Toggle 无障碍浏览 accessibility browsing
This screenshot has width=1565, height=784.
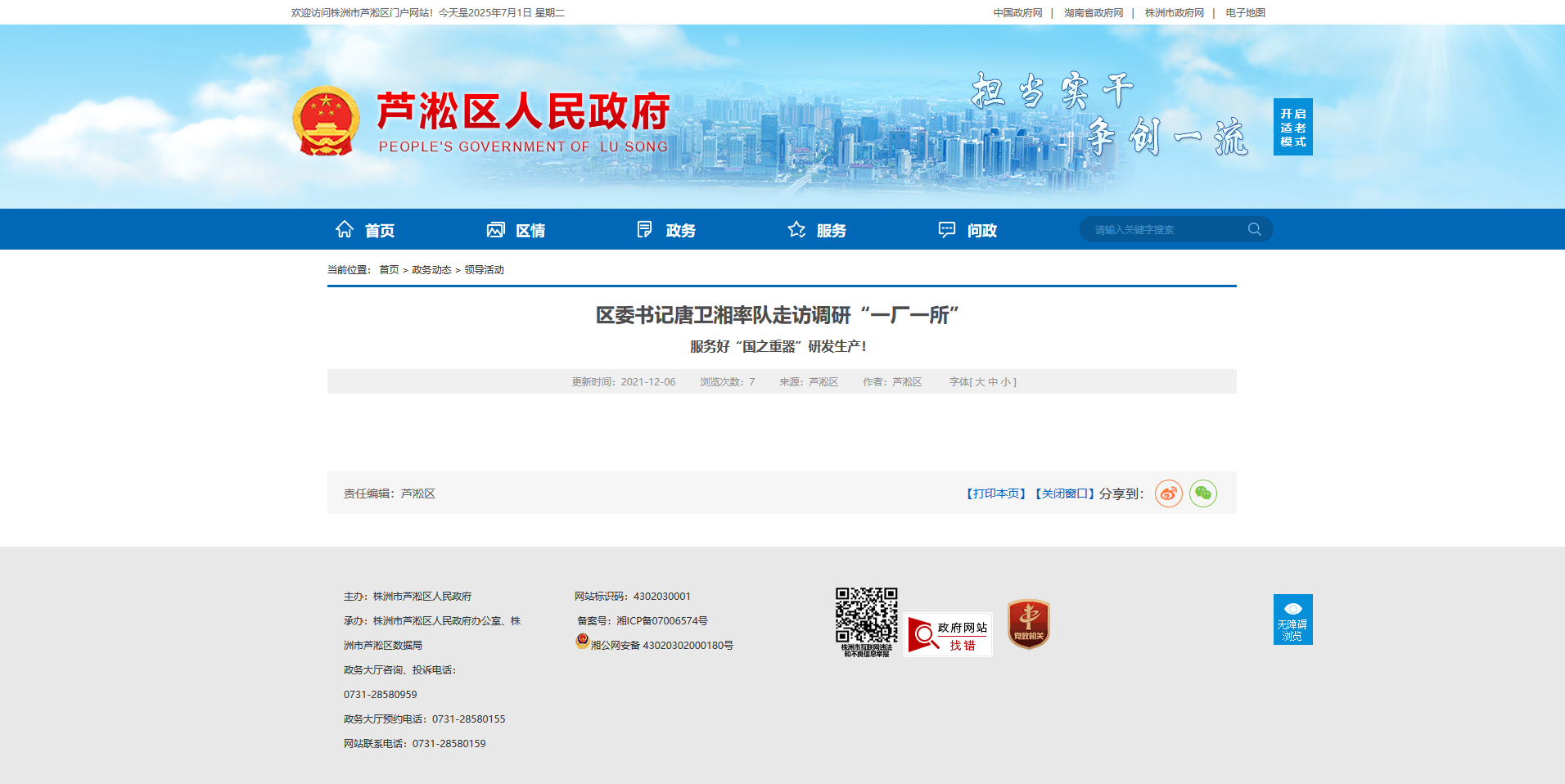pyautogui.click(x=1293, y=620)
